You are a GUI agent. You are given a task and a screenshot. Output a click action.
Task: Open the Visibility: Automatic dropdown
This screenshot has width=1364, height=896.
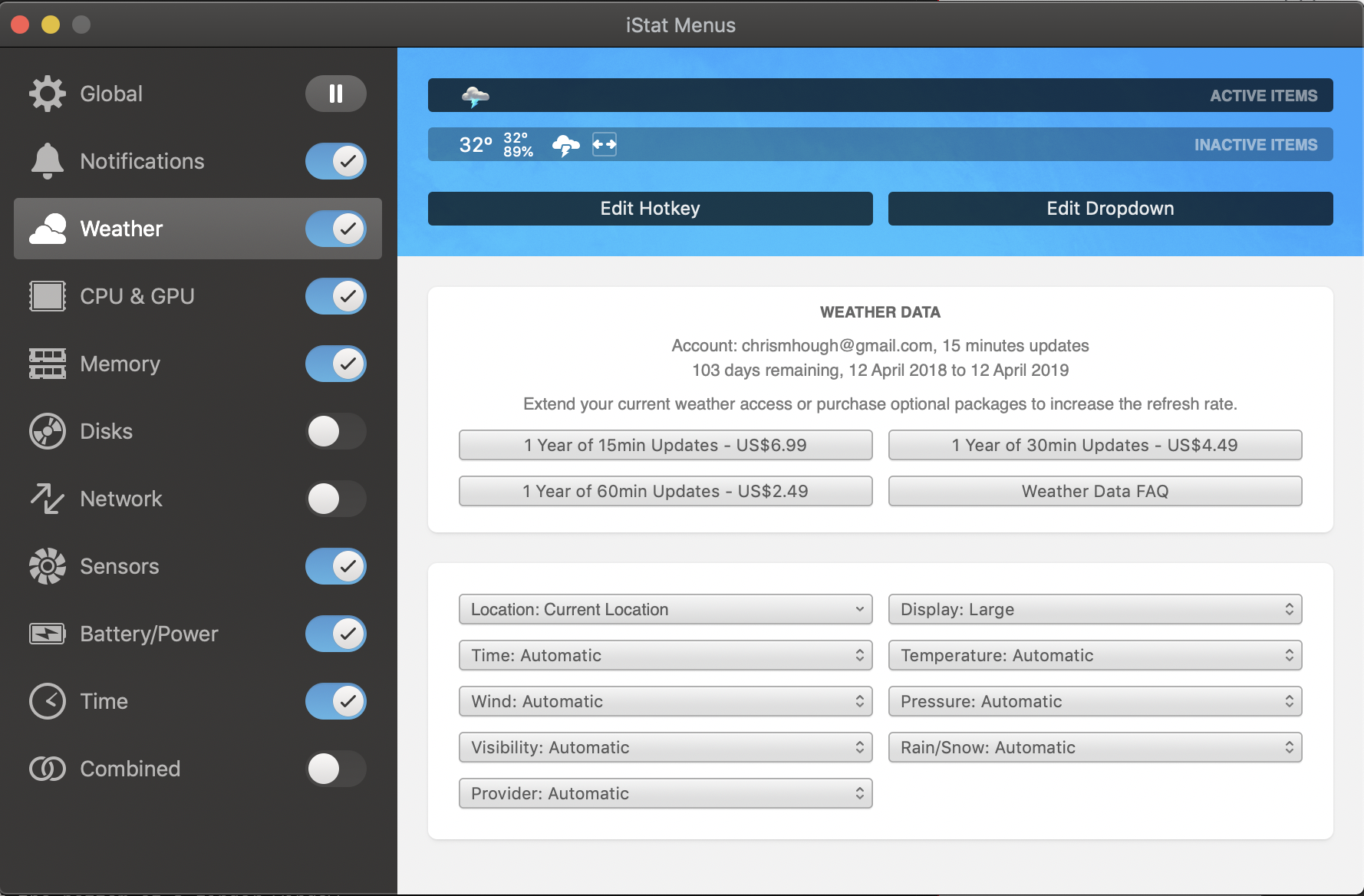[x=666, y=747]
